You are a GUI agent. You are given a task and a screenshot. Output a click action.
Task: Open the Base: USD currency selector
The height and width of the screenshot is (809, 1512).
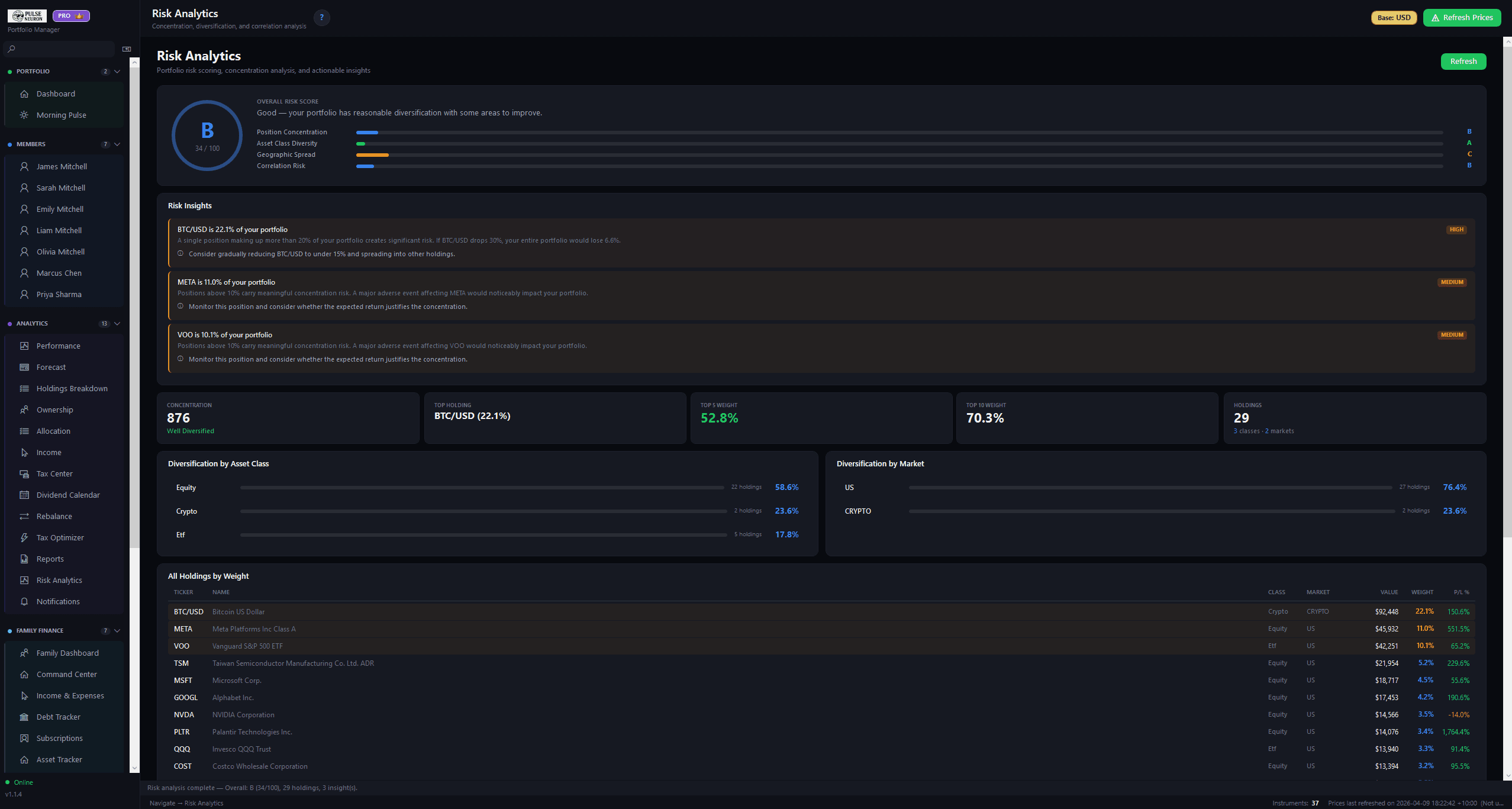click(1394, 18)
